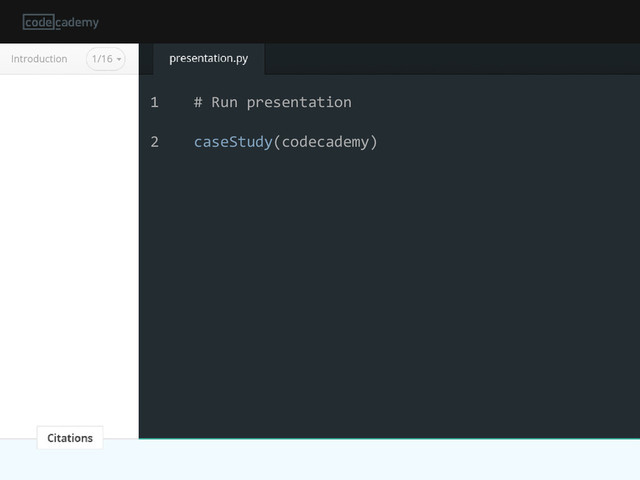640x480 pixels.
Task: Click the caseStudy function name
Action: [x=233, y=142]
